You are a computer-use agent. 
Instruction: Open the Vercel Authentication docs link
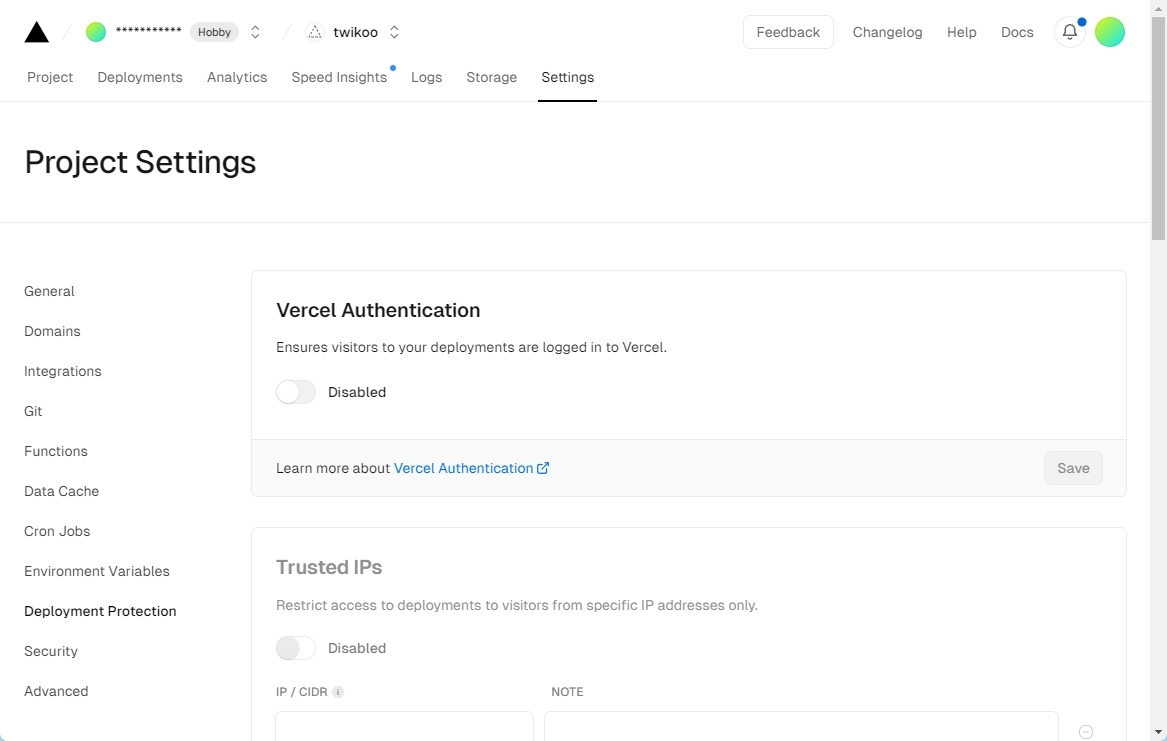click(x=464, y=468)
